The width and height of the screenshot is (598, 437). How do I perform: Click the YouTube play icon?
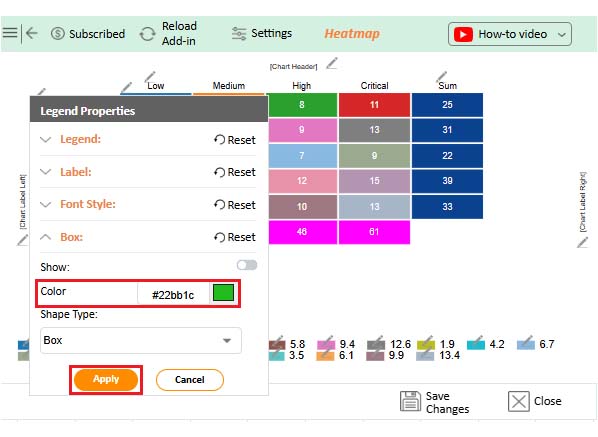tap(463, 34)
